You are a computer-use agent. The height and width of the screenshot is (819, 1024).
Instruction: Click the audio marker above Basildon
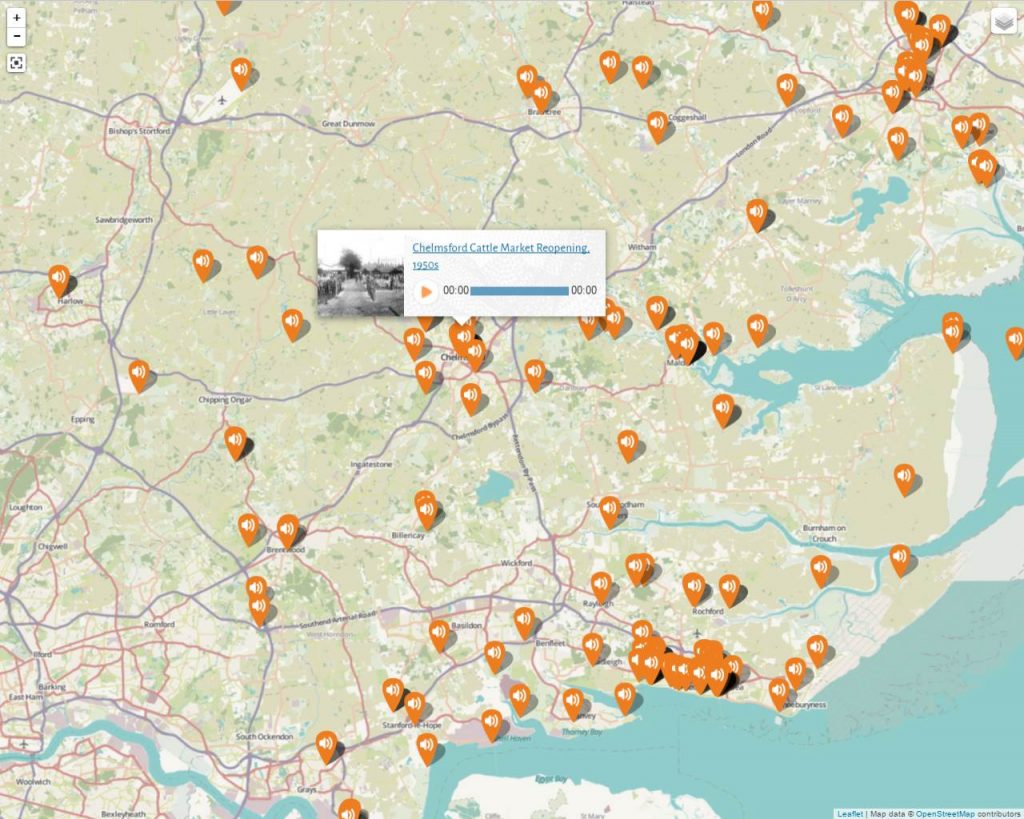click(439, 633)
